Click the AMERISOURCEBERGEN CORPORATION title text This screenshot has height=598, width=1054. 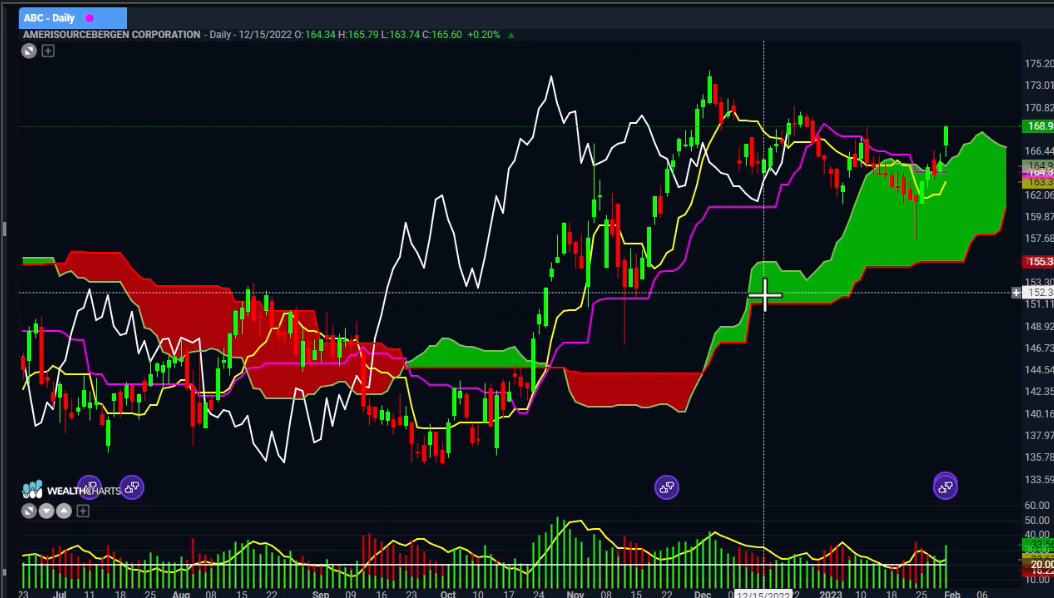pos(112,34)
